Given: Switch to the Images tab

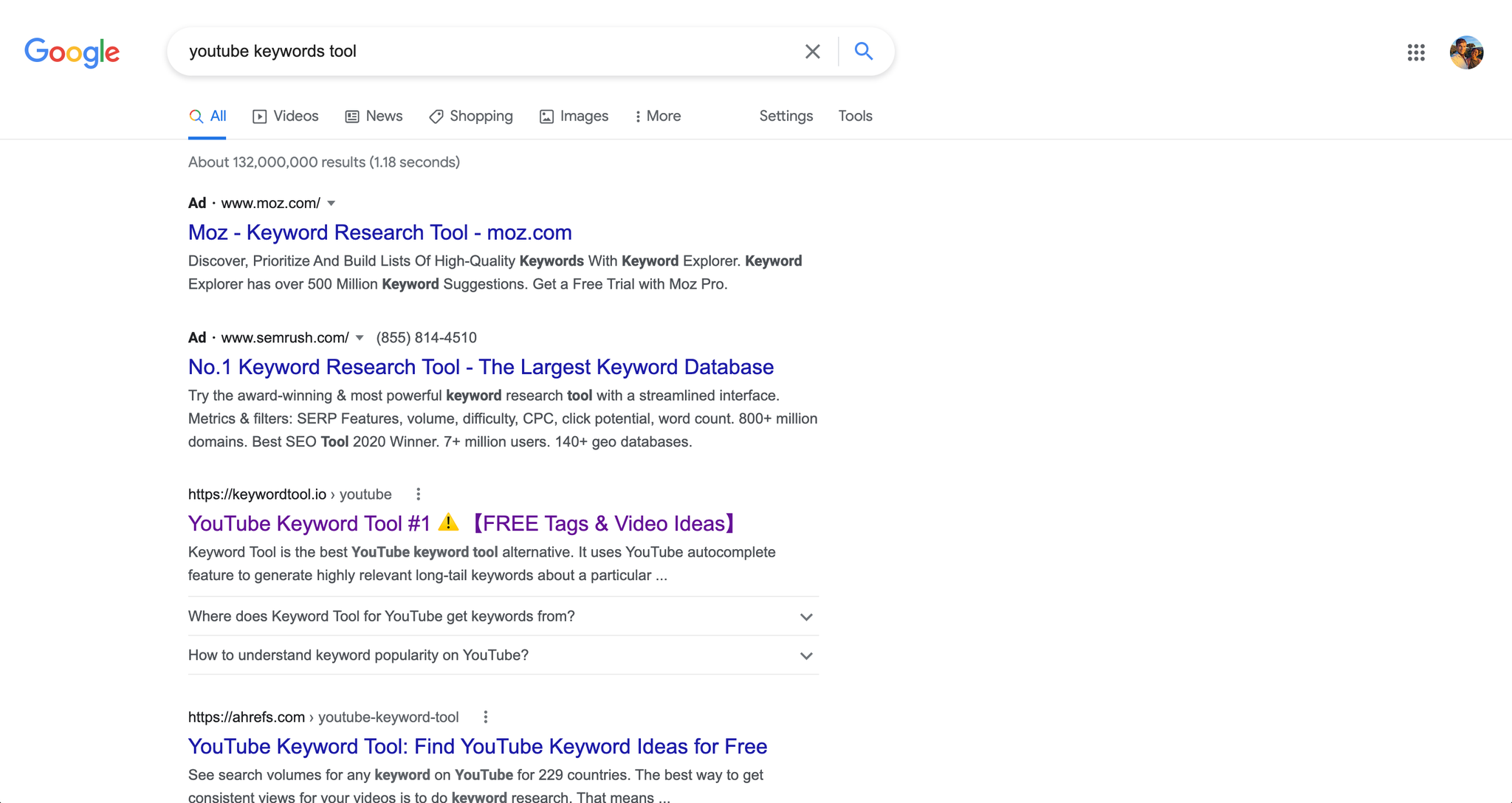Looking at the screenshot, I should click(x=574, y=116).
